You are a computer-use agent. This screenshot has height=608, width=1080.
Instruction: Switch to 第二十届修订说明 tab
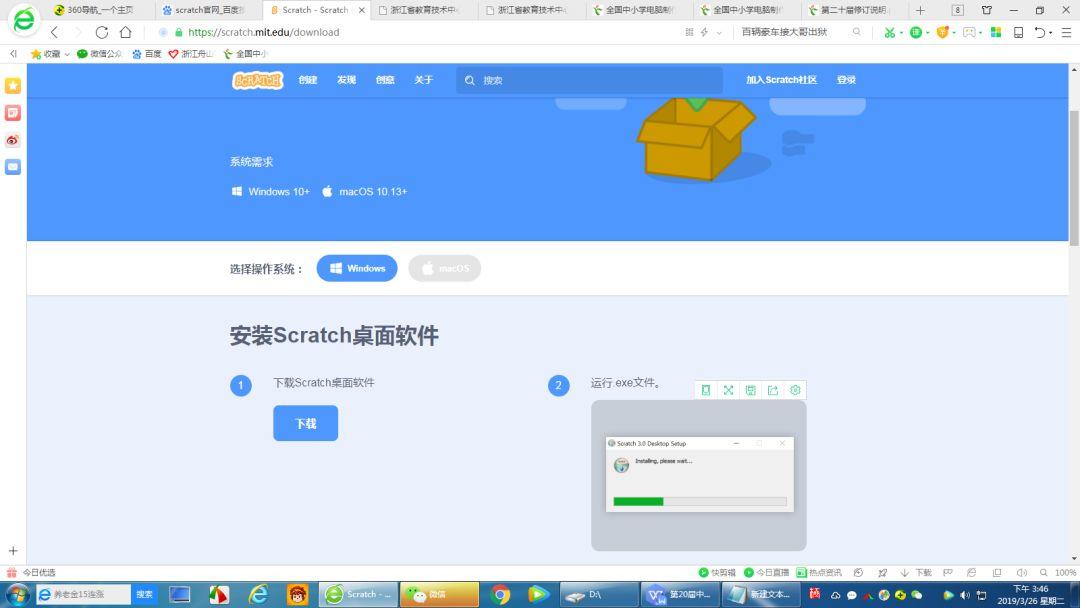pyautogui.click(x=854, y=10)
